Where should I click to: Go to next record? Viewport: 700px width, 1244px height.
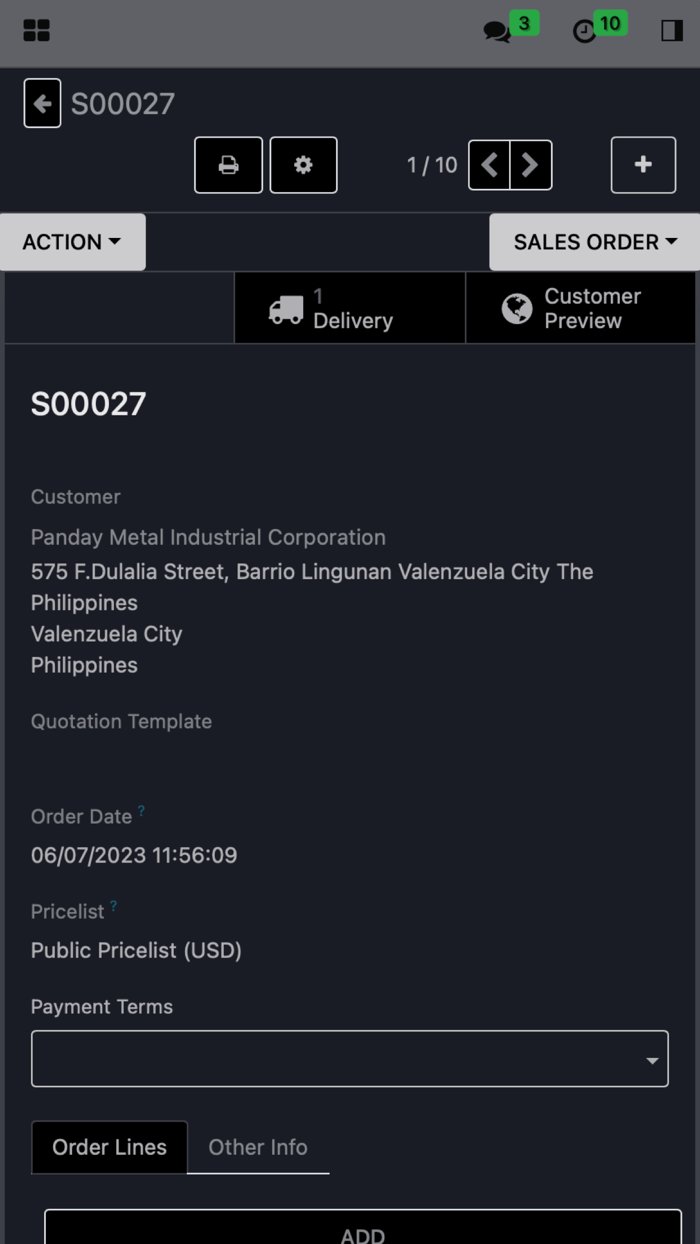coord(531,165)
